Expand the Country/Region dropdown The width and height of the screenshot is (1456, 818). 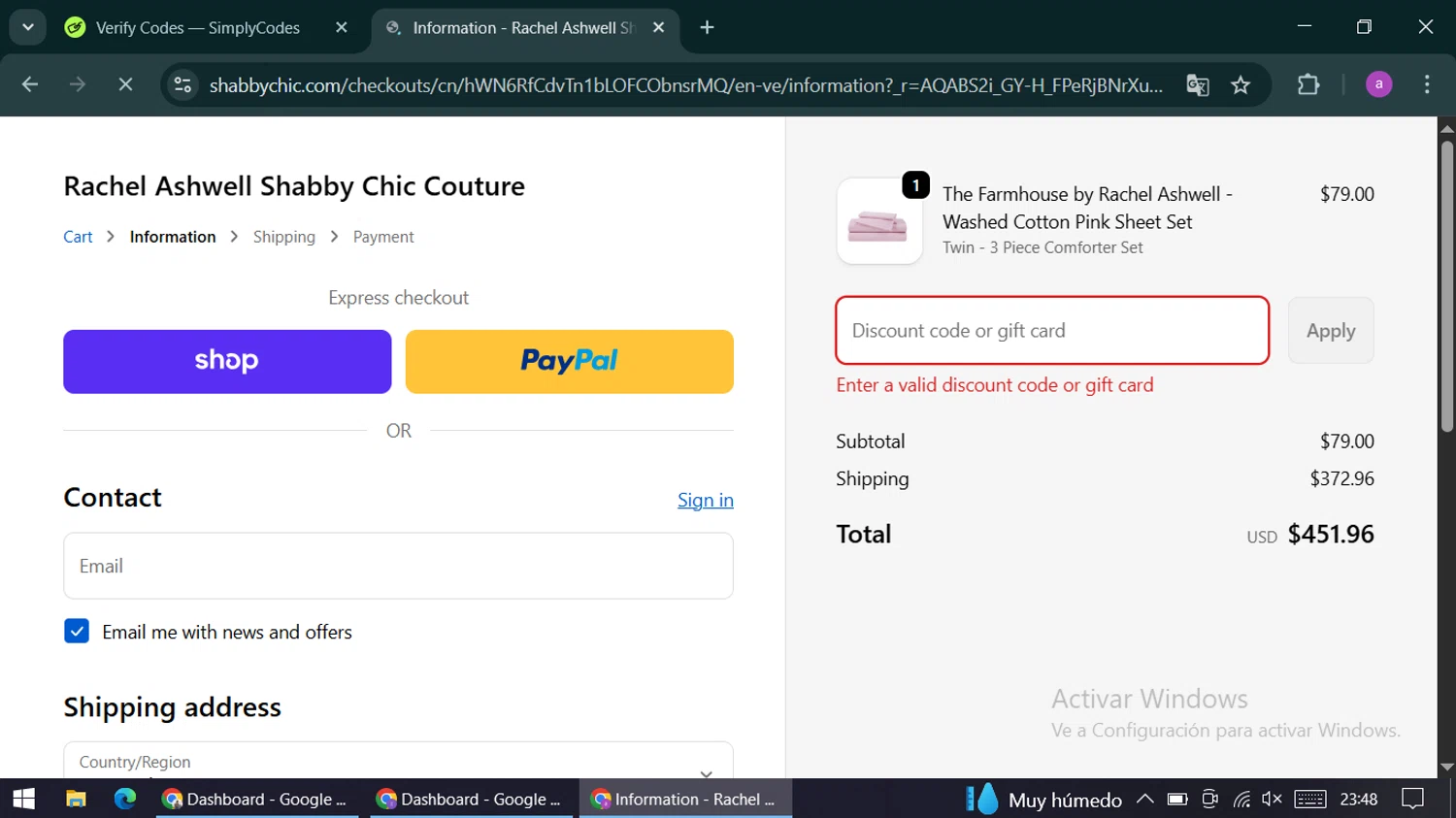point(398,762)
